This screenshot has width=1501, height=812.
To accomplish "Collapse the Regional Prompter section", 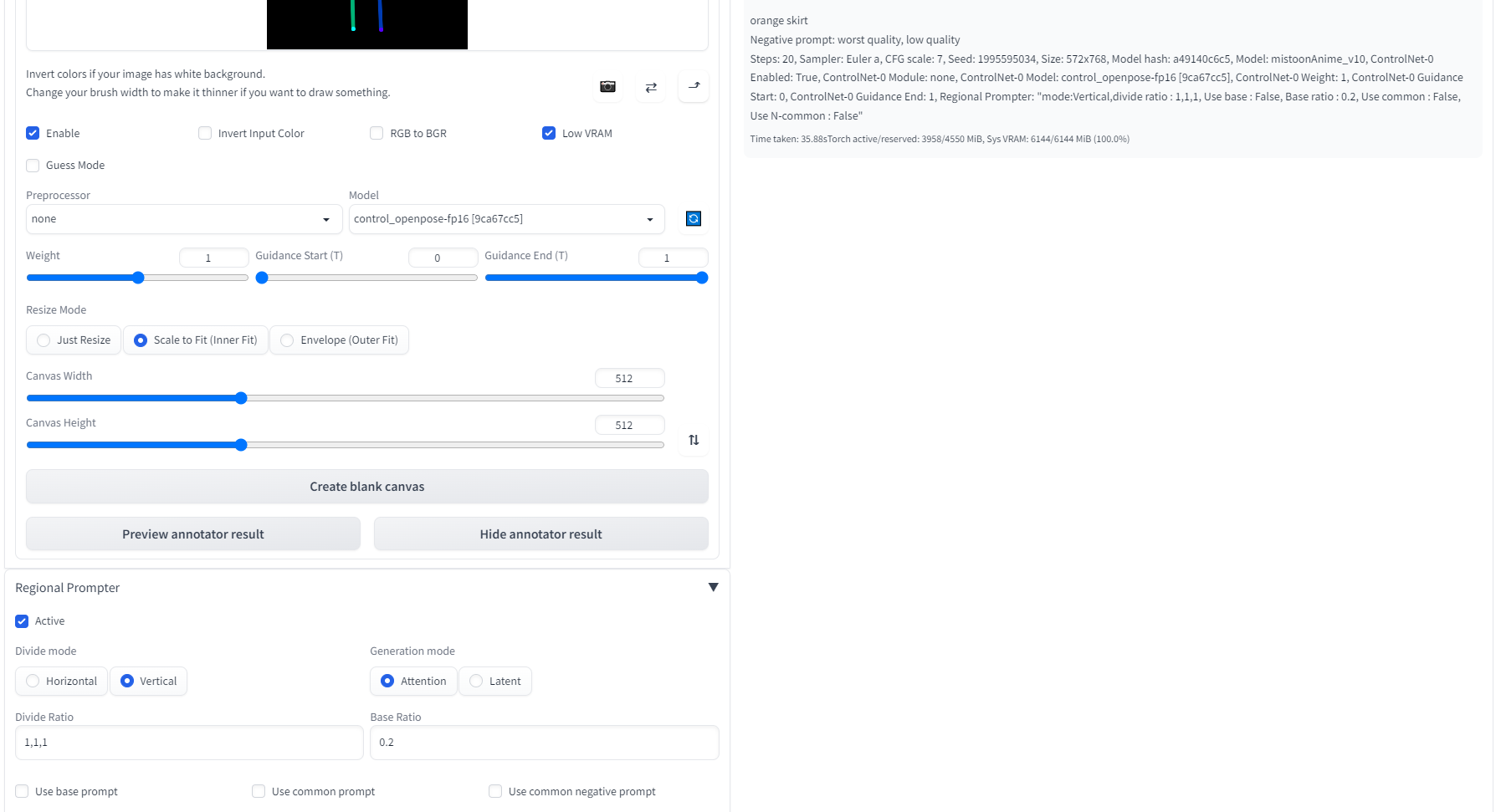I will (x=713, y=587).
